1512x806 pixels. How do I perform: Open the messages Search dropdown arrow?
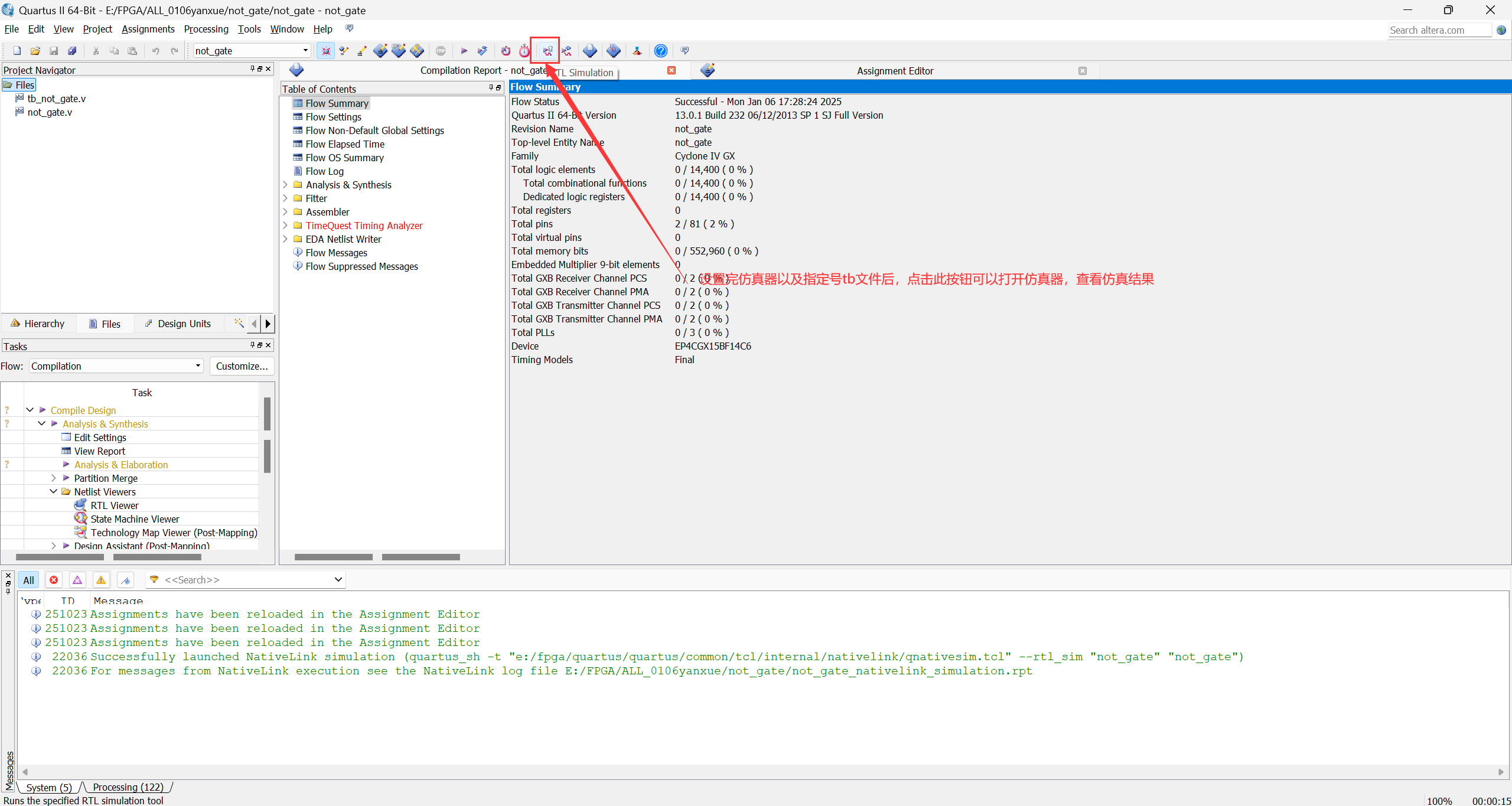coord(338,580)
